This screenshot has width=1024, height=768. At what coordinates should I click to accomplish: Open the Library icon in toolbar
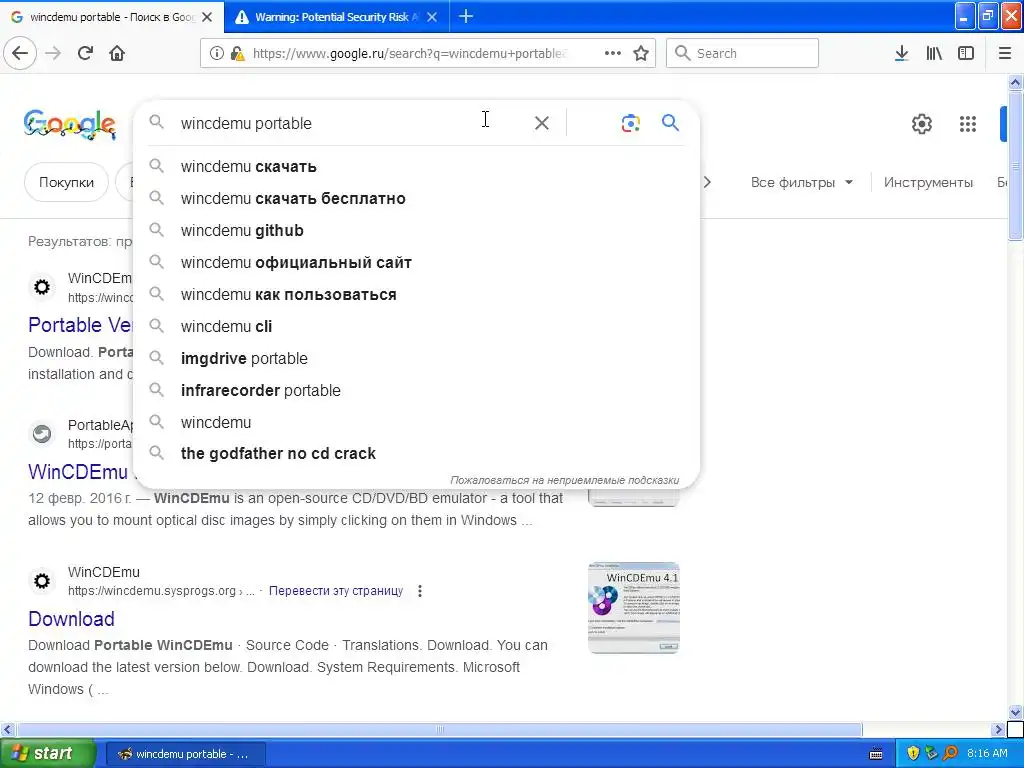pyautogui.click(x=934, y=53)
